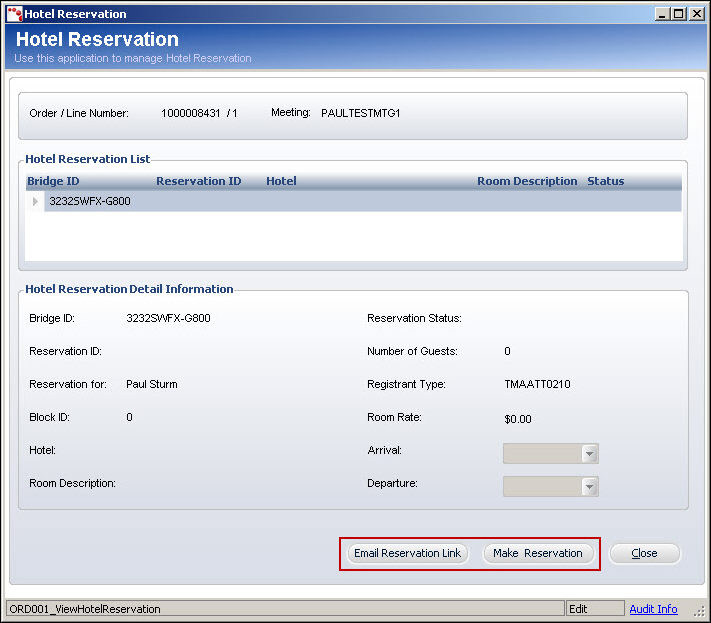Minimize the Hotel Reservation window
The width and height of the screenshot is (711, 623).
tap(662, 14)
